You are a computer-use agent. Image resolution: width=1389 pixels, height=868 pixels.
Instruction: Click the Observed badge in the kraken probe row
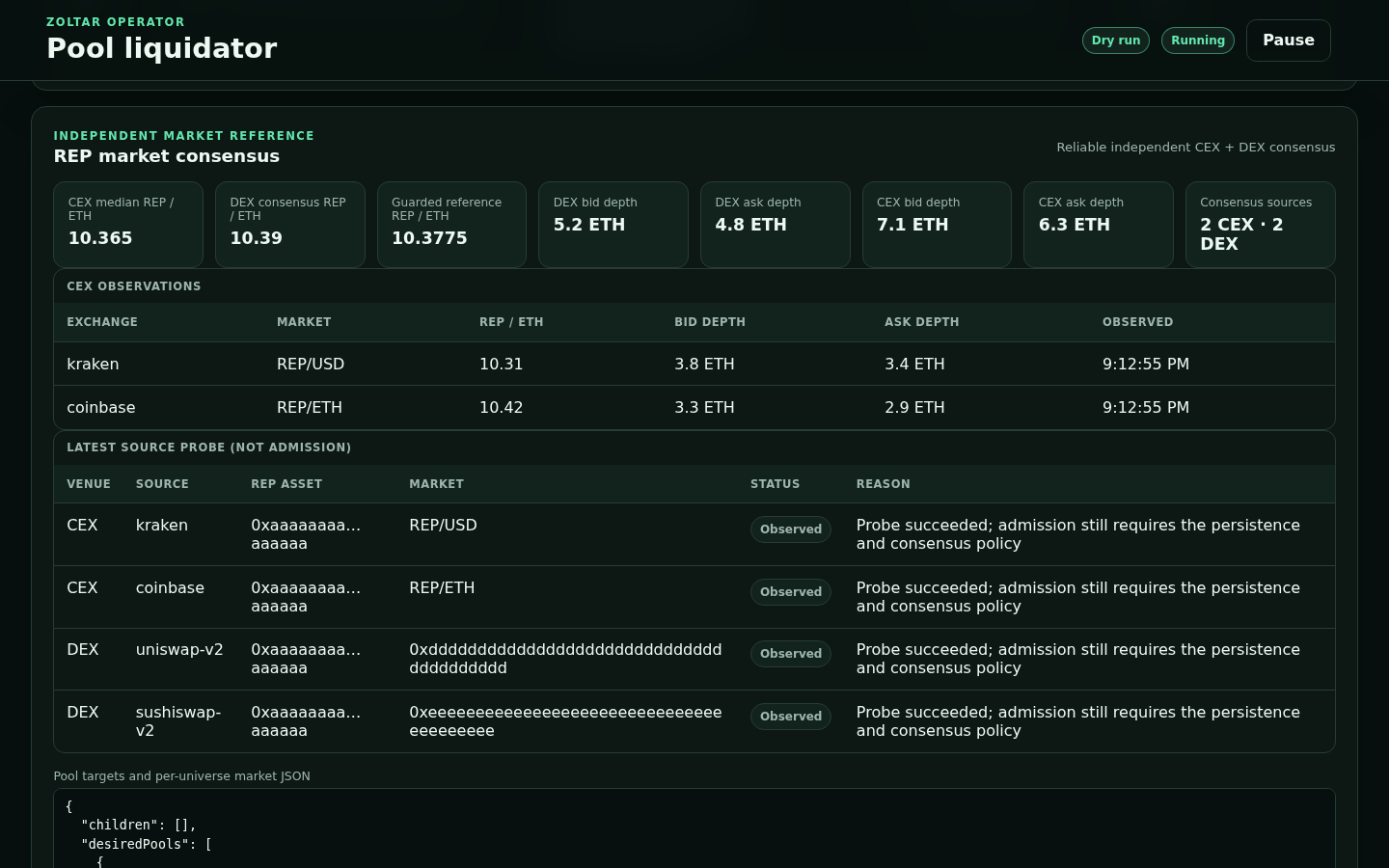[791, 529]
